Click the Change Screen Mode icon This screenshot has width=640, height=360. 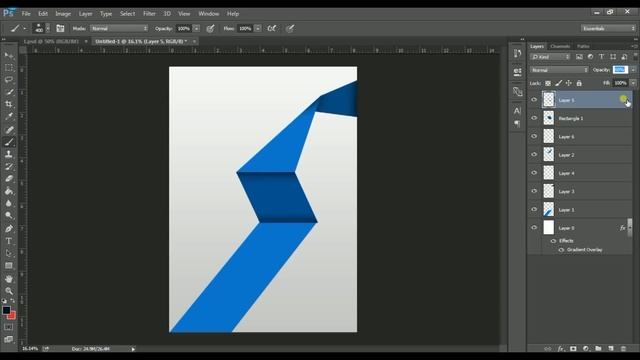(8, 339)
